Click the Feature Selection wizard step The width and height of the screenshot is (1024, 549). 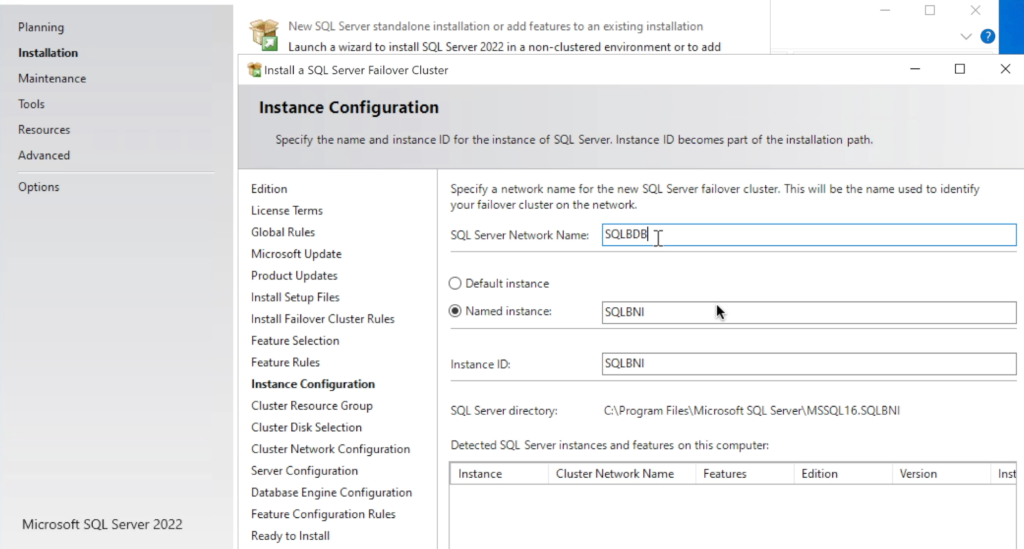pos(295,340)
